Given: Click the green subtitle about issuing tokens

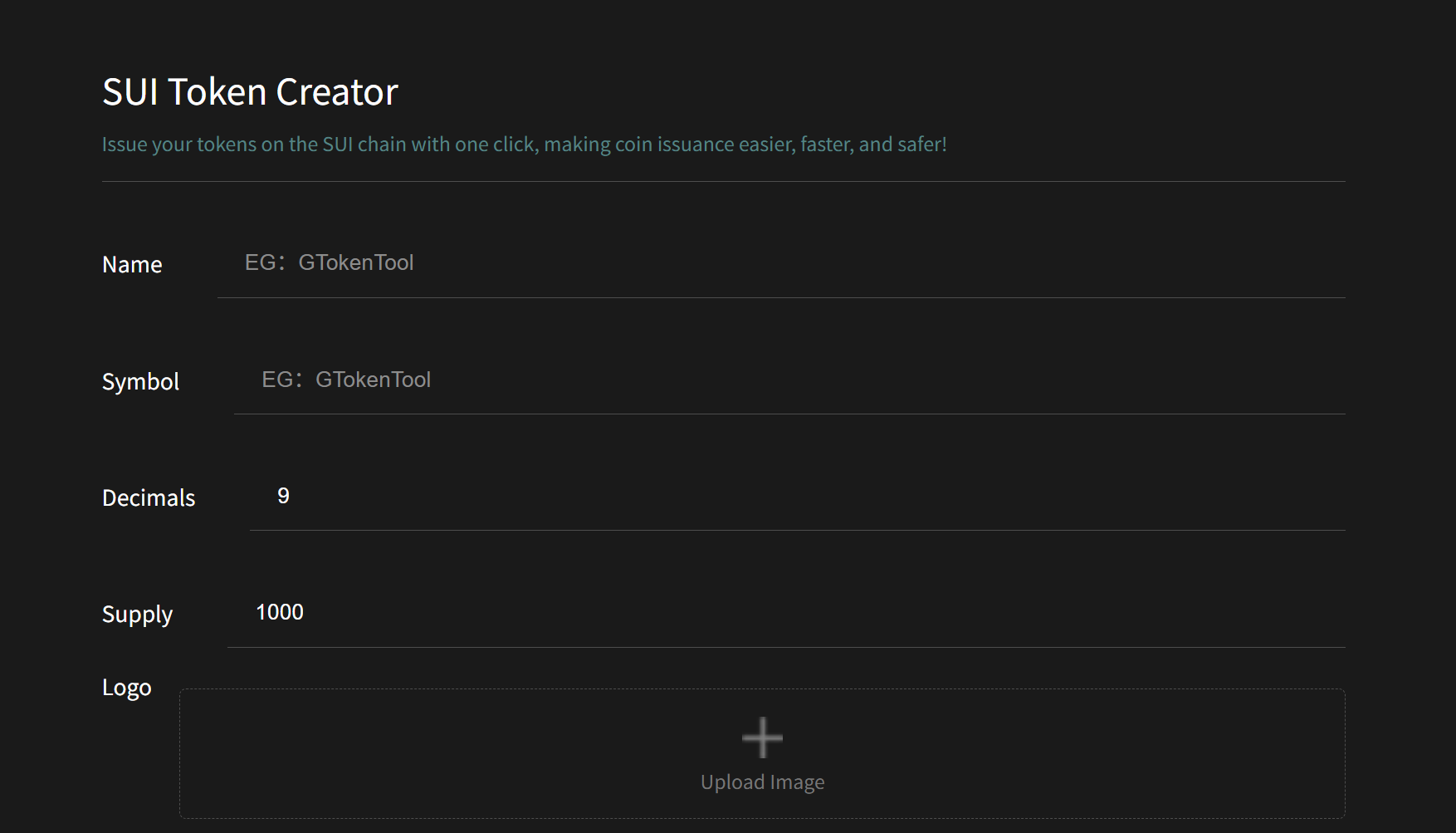Looking at the screenshot, I should 524,145.
